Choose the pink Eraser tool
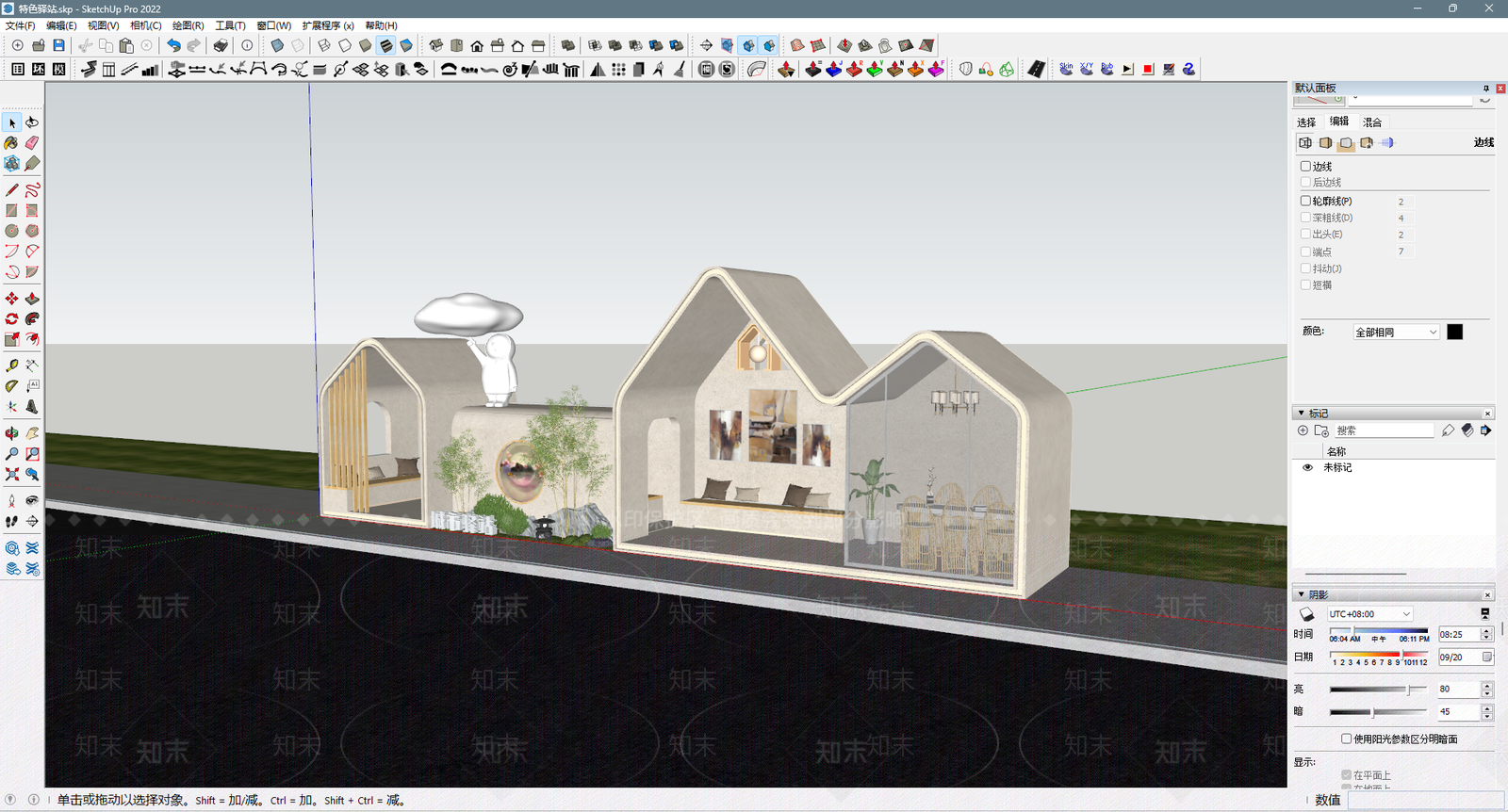1508x812 pixels. 32,143
